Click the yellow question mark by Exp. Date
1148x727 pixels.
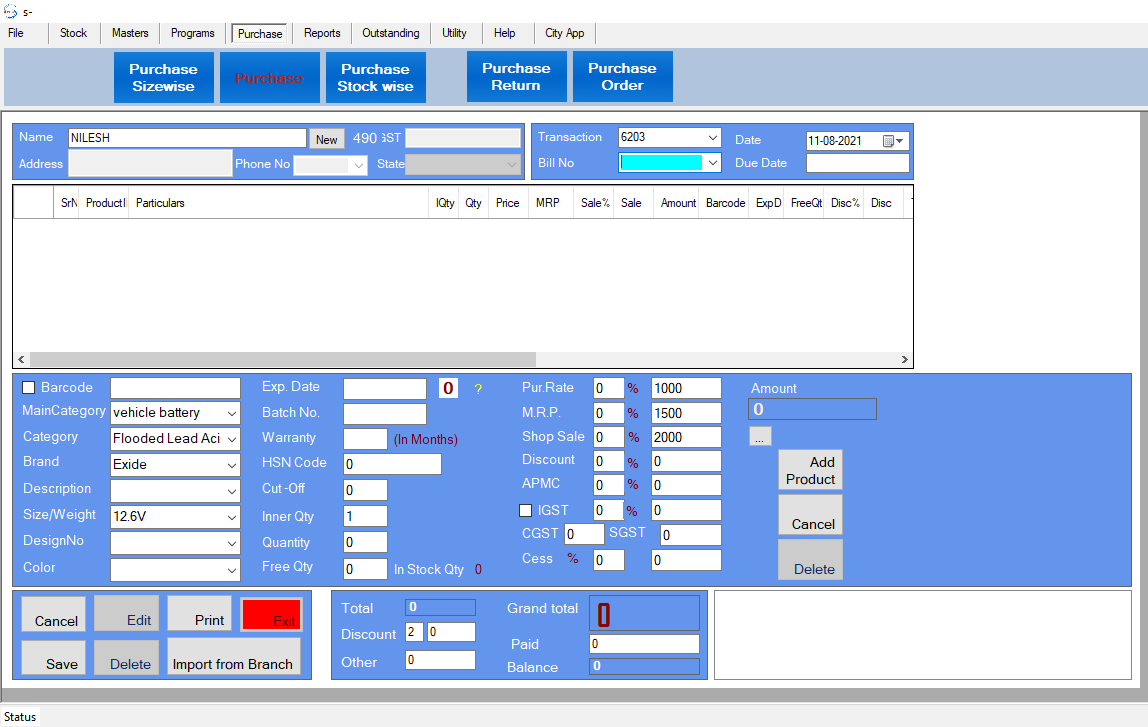pyautogui.click(x=478, y=389)
